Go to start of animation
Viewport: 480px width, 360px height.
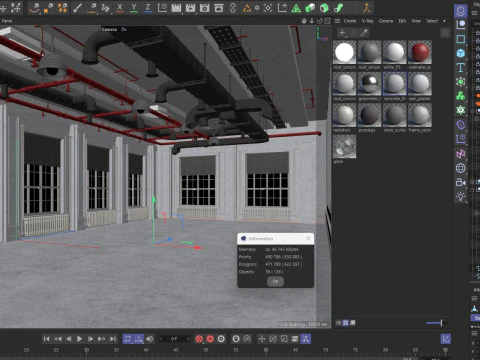pyautogui.click(x=46, y=339)
